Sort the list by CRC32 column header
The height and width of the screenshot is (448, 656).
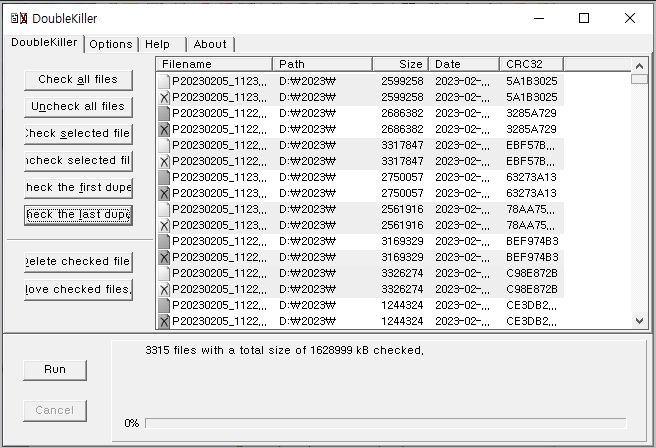click(532, 64)
